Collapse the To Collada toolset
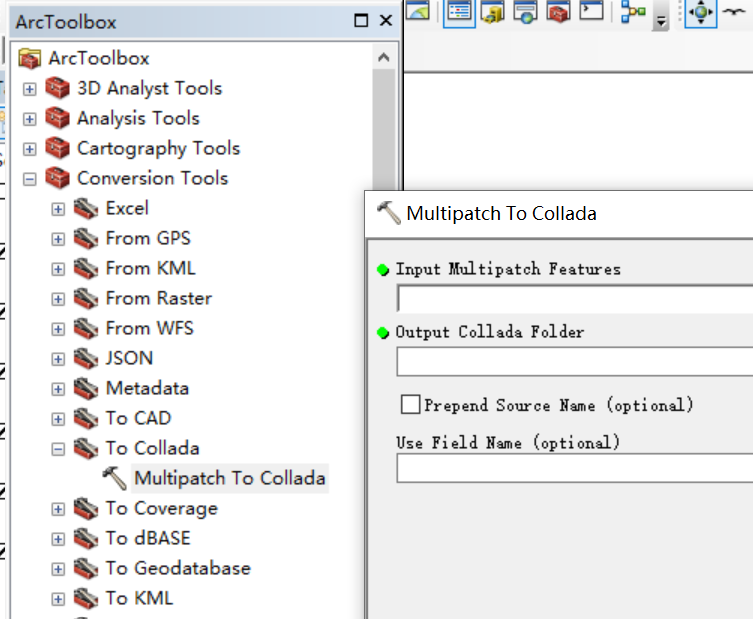This screenshot has height=619, width=753. 58,449
